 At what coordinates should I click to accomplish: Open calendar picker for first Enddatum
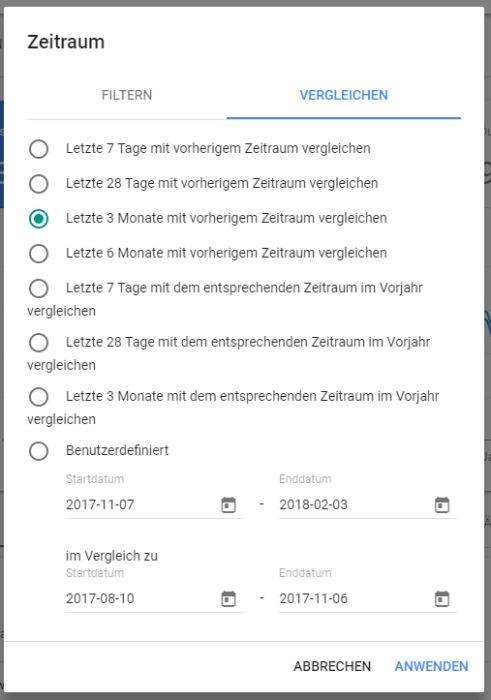pyautogui.click(x=442, y=505)
